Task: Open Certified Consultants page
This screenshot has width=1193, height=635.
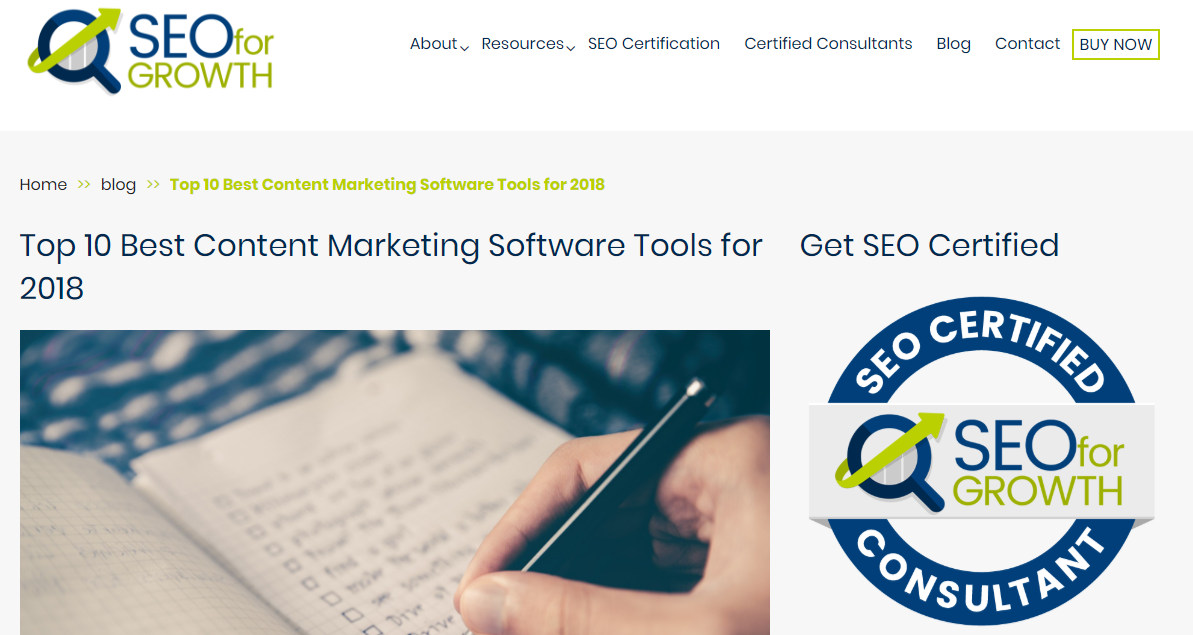Action: [x=828, y=44]
